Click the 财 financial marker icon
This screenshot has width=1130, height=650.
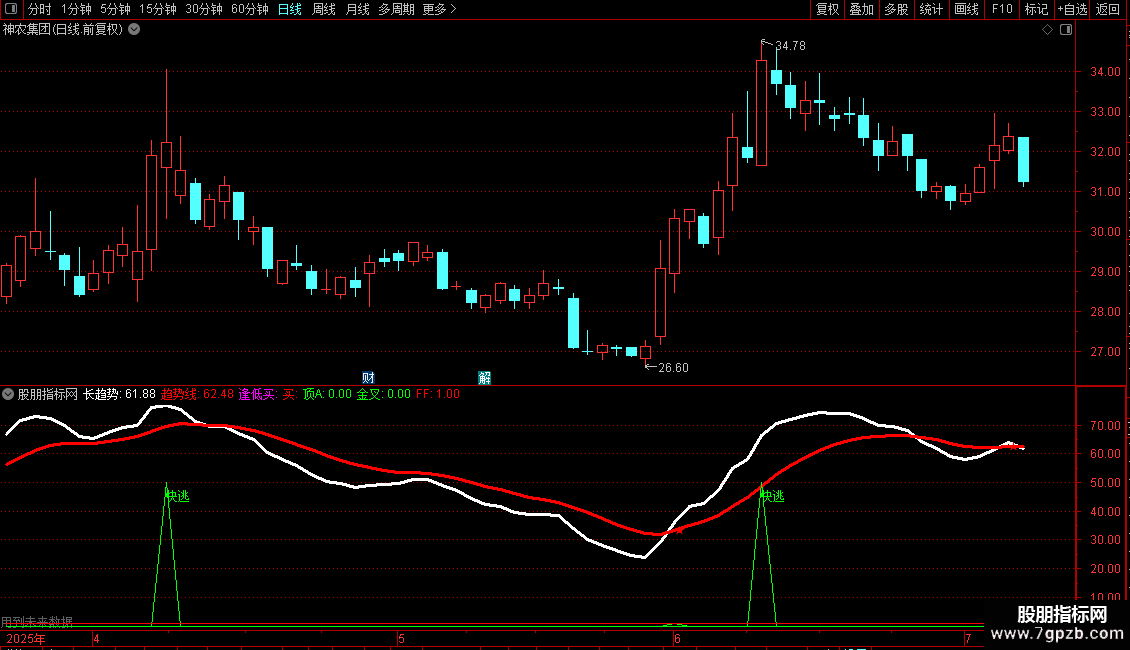368,378
